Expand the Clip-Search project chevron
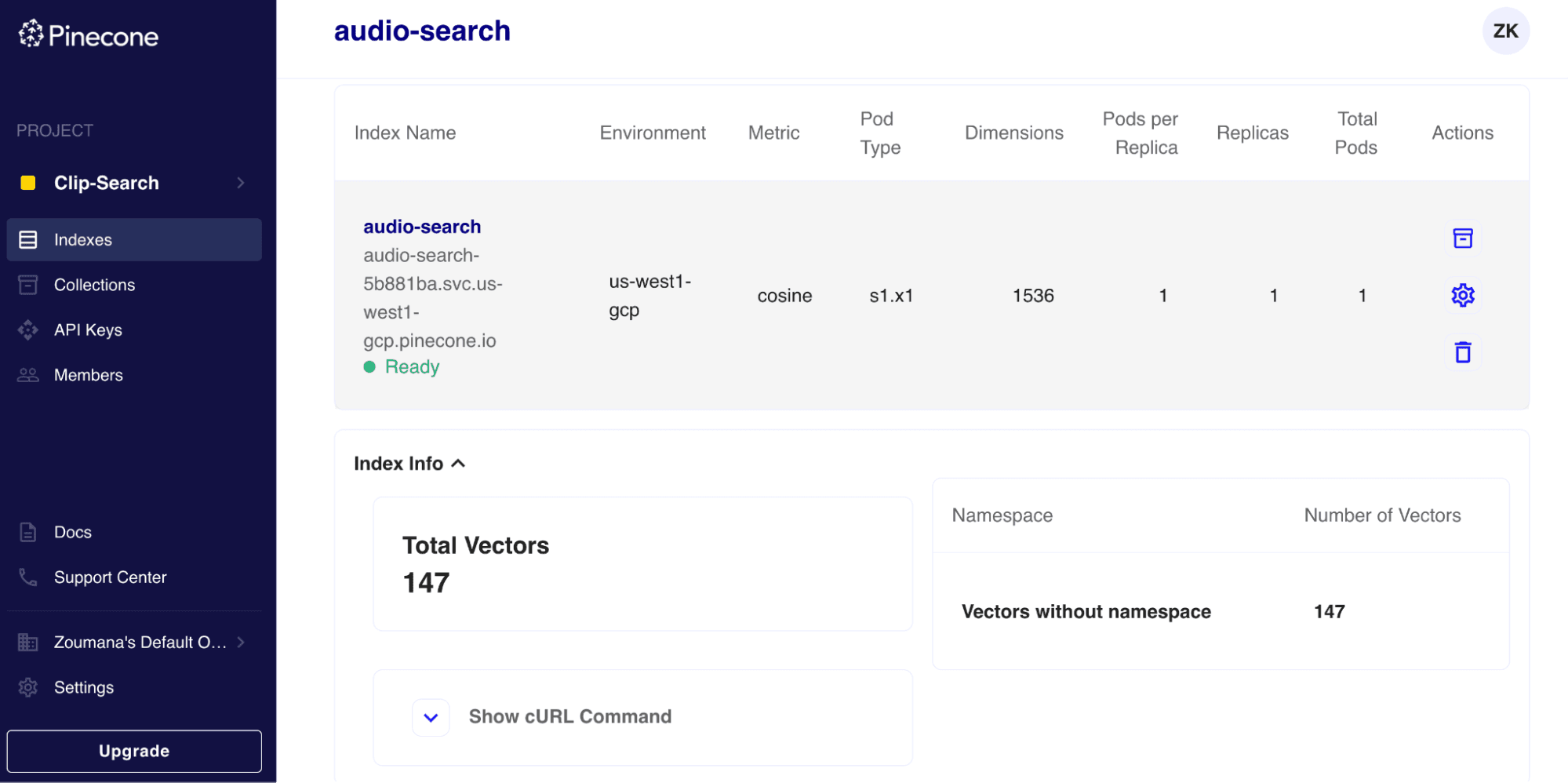 point(241,183)
